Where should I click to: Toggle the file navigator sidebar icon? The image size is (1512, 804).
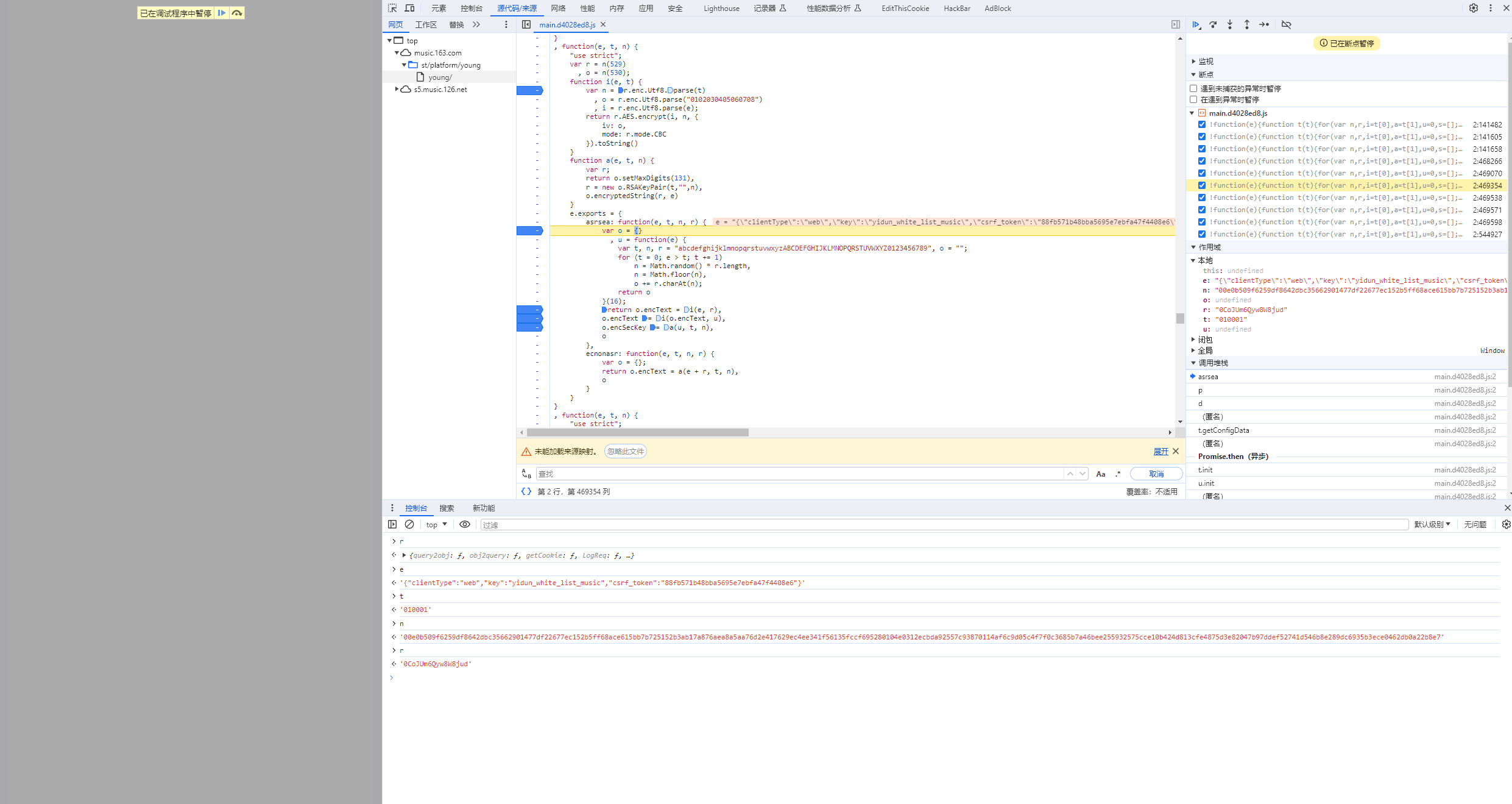pyautogui.click(x=526, y=24)
